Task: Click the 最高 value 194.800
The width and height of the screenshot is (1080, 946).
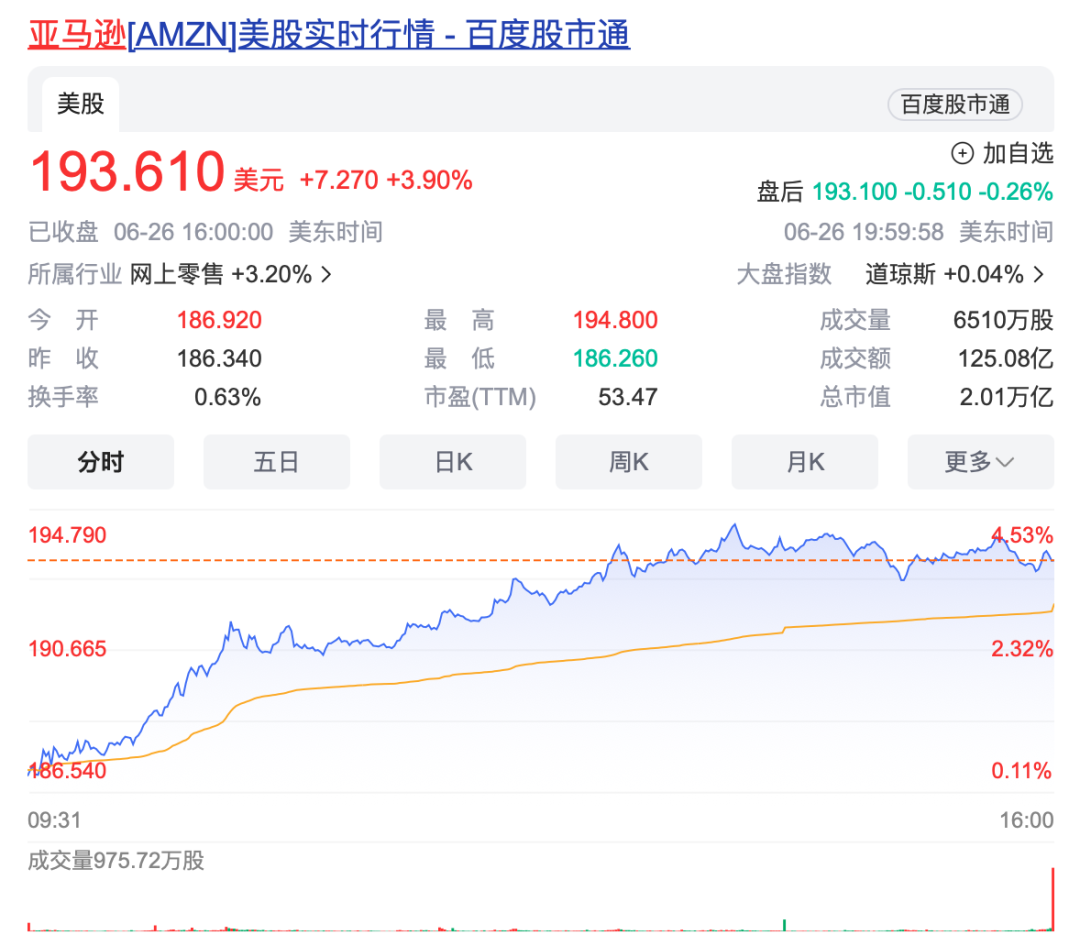Action: click(615, 320)
